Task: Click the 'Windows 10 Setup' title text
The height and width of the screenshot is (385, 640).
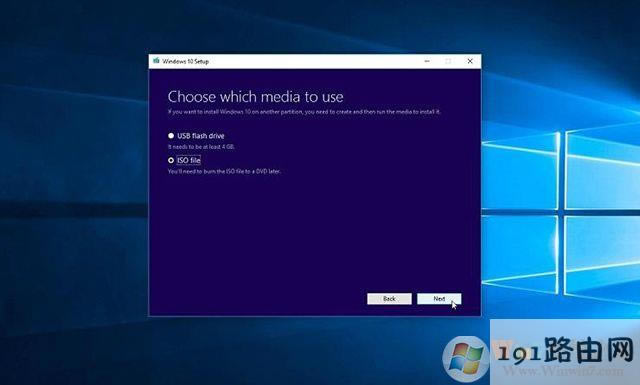Action: 186,61
